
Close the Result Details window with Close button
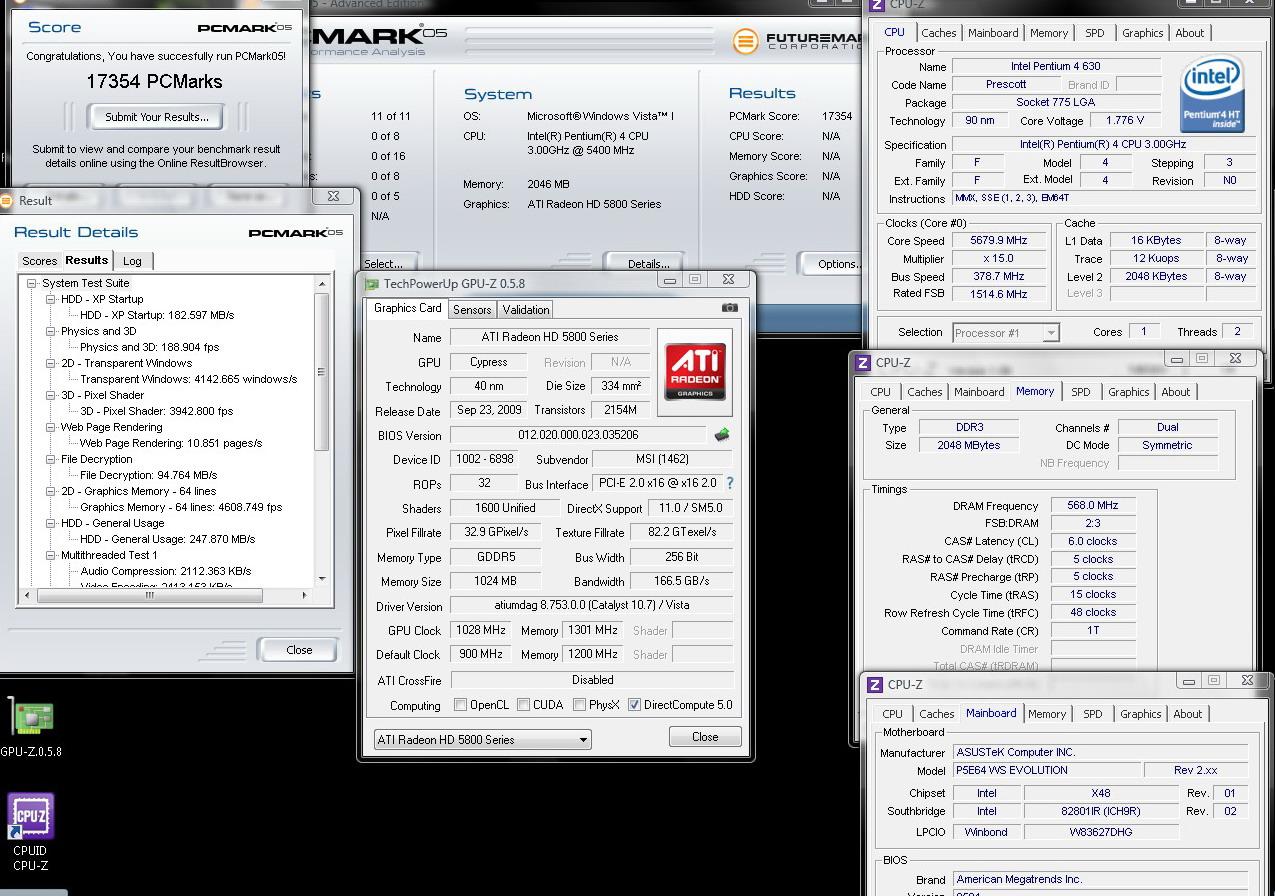point(299,650)
